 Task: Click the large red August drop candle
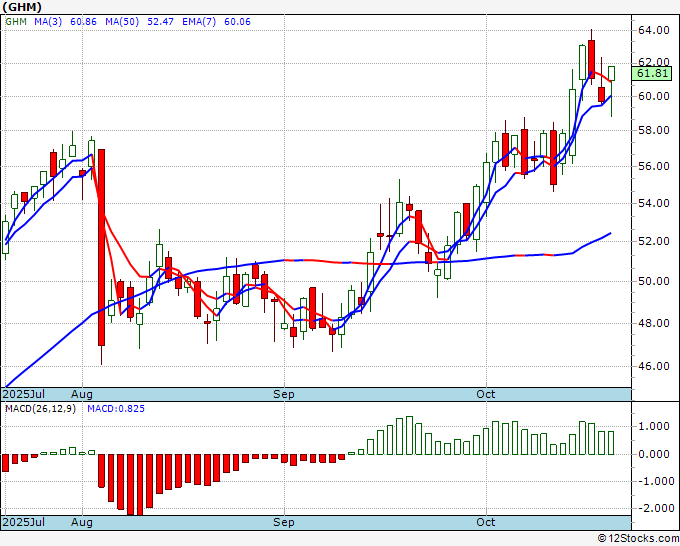[x=101, y=247]
